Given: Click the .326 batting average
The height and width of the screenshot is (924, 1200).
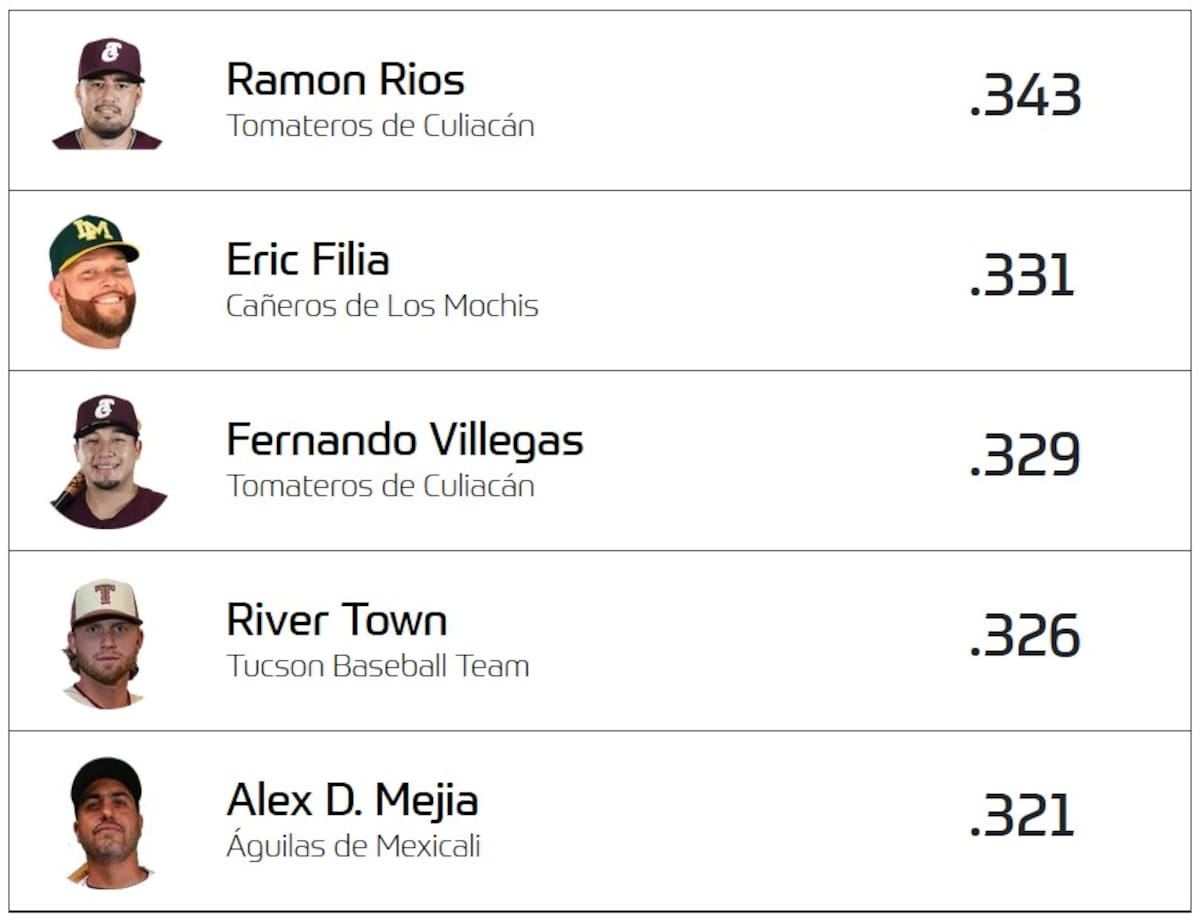Looking at the screenshot, I should point(1025,636).
